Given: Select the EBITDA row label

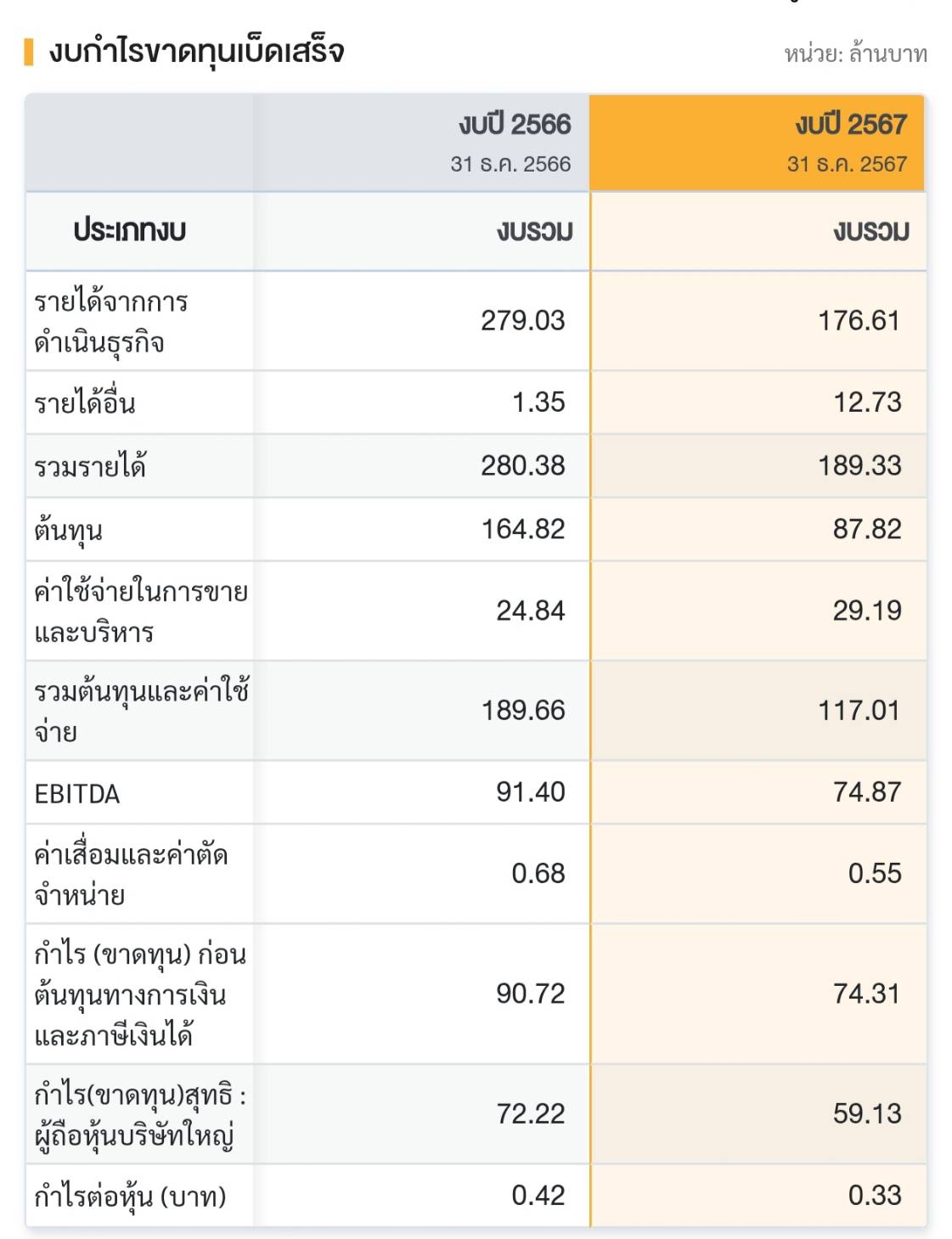Looking at the screenshot, I should point(77,794).
